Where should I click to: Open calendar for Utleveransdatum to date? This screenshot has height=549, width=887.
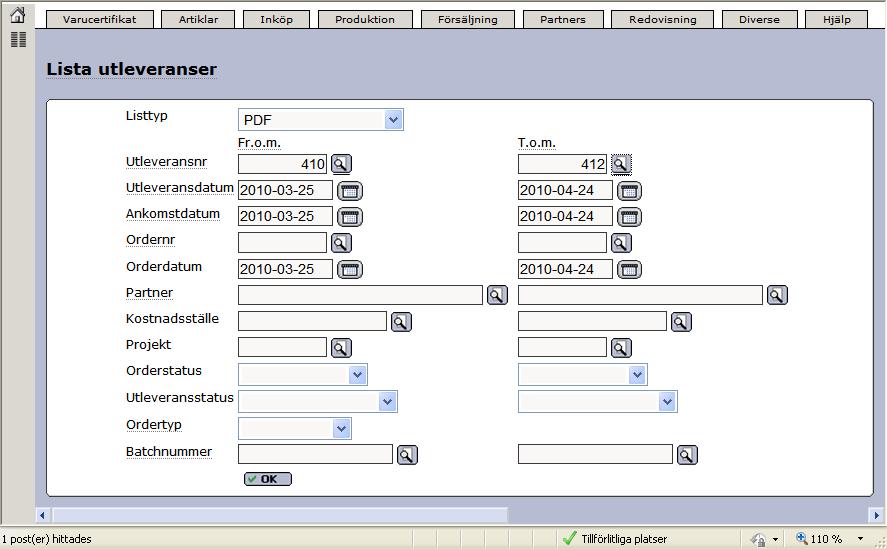(629, 191)
